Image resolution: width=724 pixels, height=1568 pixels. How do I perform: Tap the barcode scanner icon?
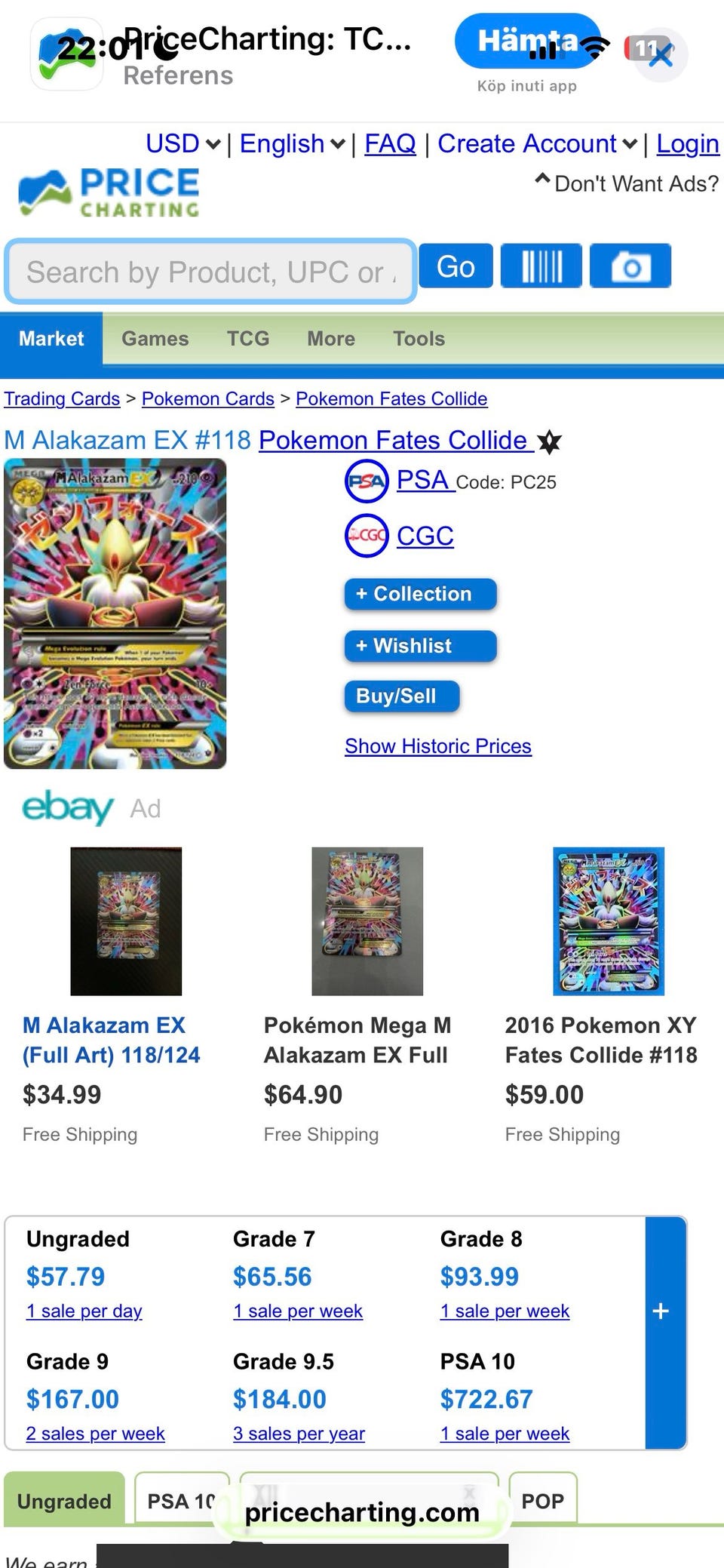pyautogui.click(x=541, y=266)
